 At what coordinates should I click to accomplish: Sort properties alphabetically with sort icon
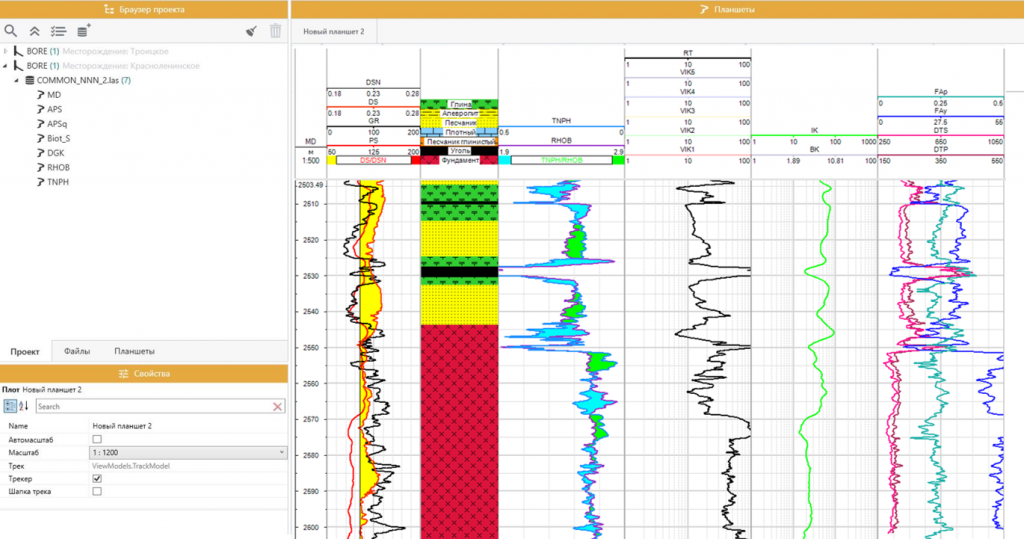pyautogui.click(x=25, y=406)
